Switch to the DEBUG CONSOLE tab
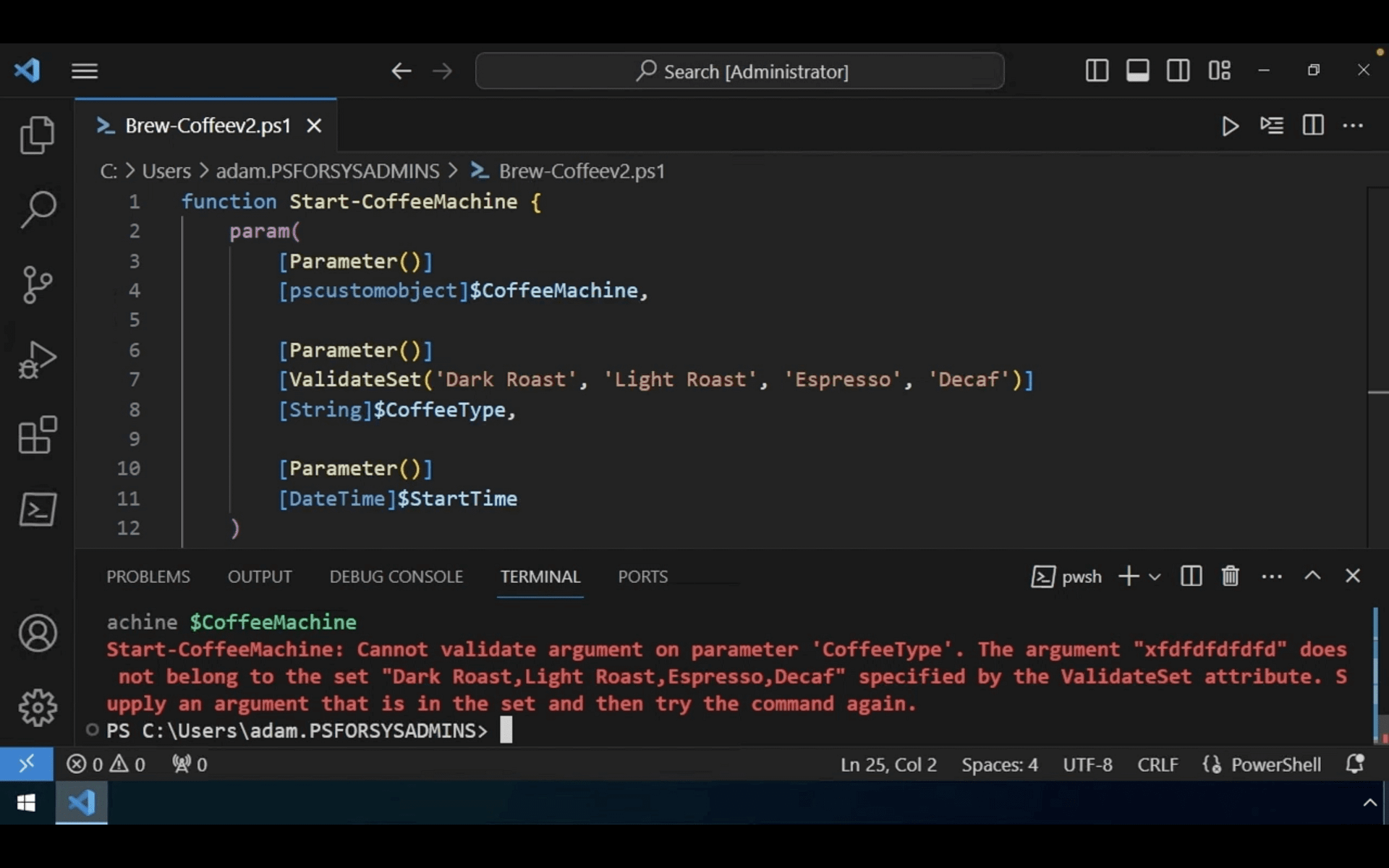1389x868 pixels. pos(396,576)
